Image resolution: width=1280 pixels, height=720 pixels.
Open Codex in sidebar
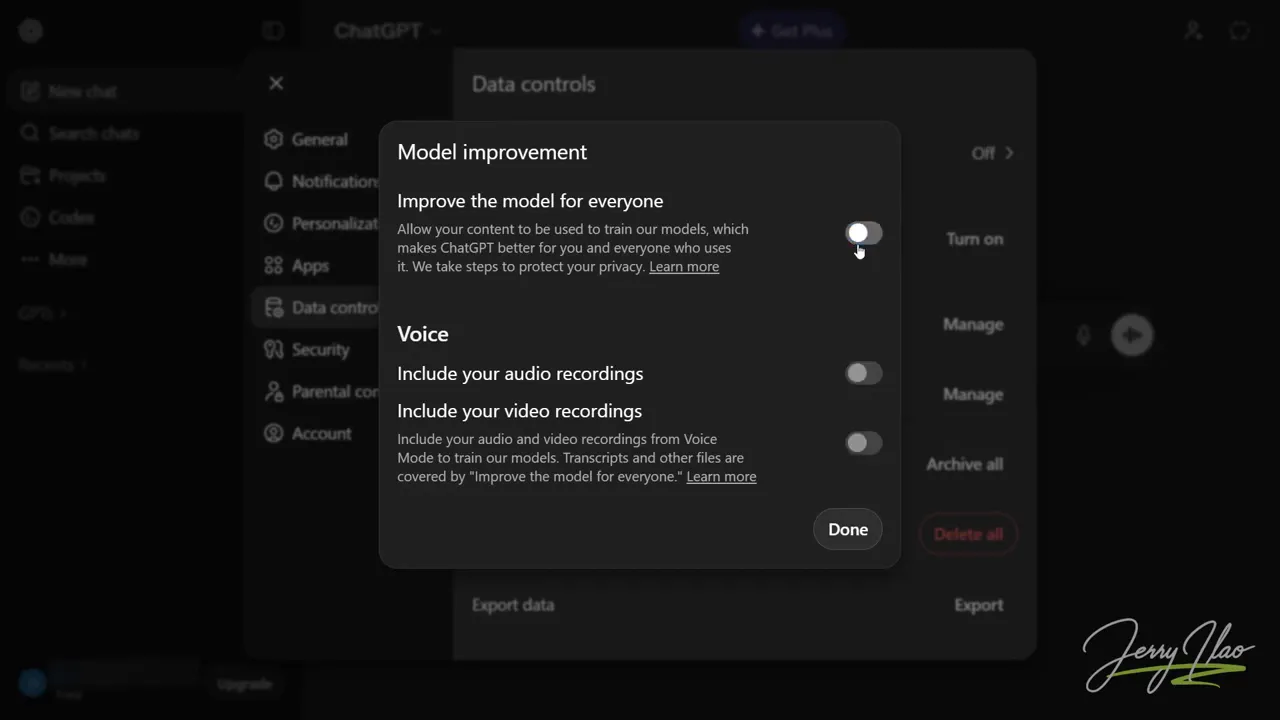[58, 217]
